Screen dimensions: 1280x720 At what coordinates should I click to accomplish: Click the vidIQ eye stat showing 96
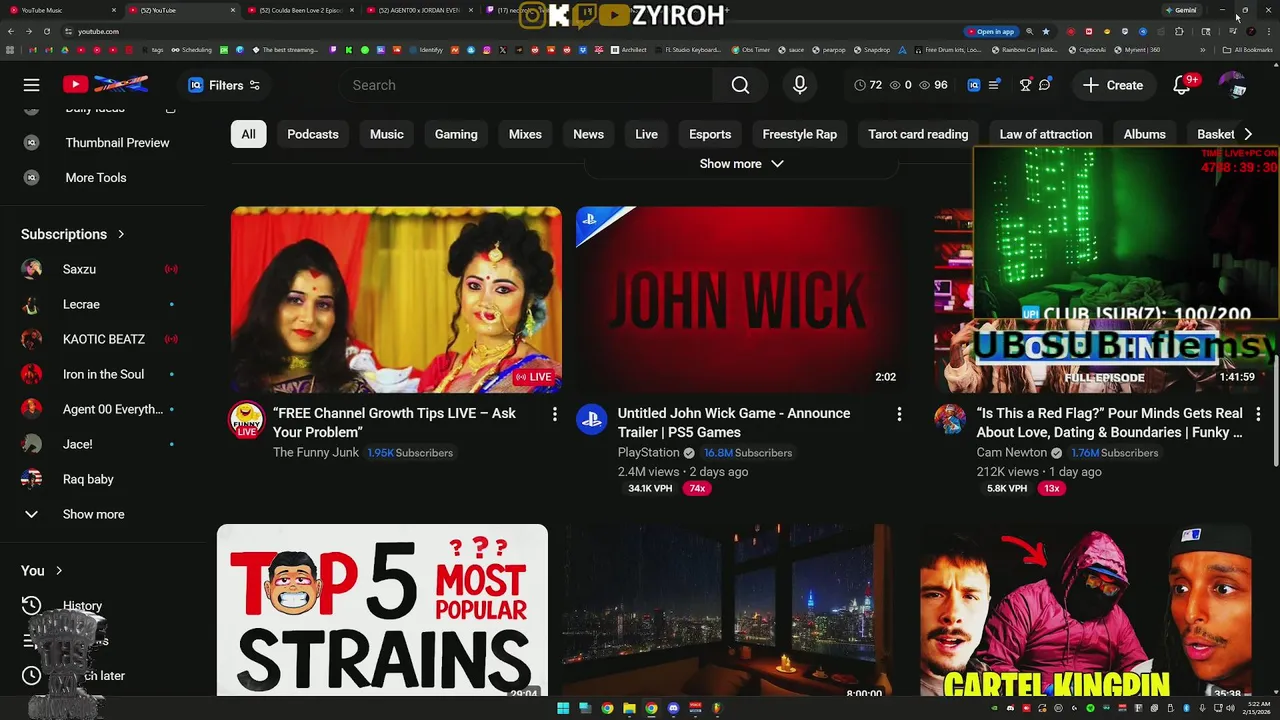click(933, 85)
